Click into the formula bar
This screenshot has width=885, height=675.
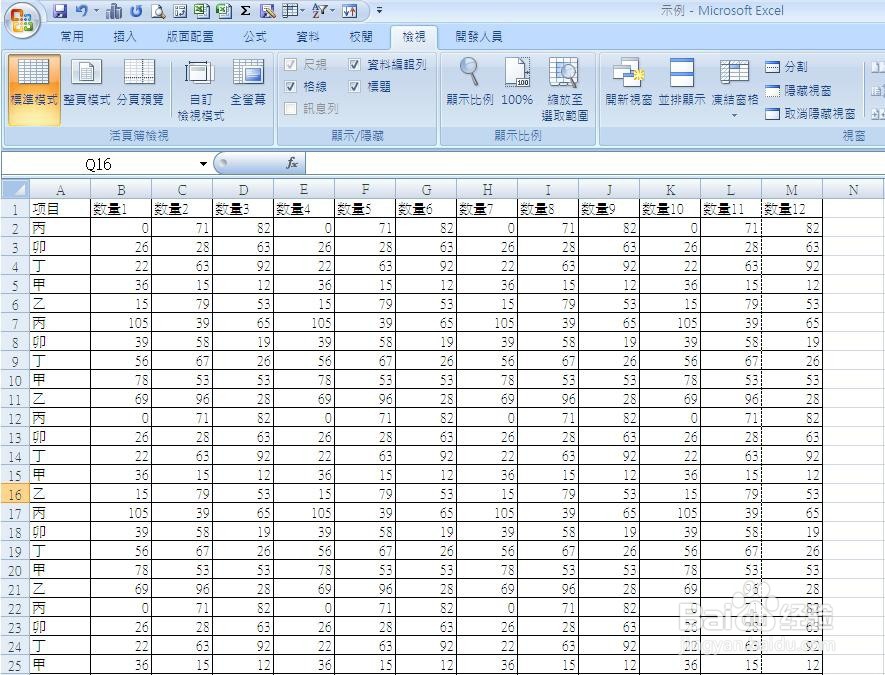(x=595, y=164)
